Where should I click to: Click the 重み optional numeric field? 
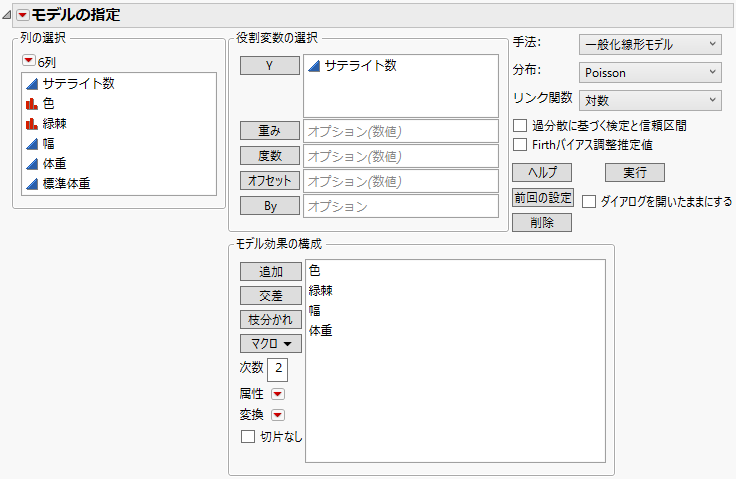[x=401, y=131]
